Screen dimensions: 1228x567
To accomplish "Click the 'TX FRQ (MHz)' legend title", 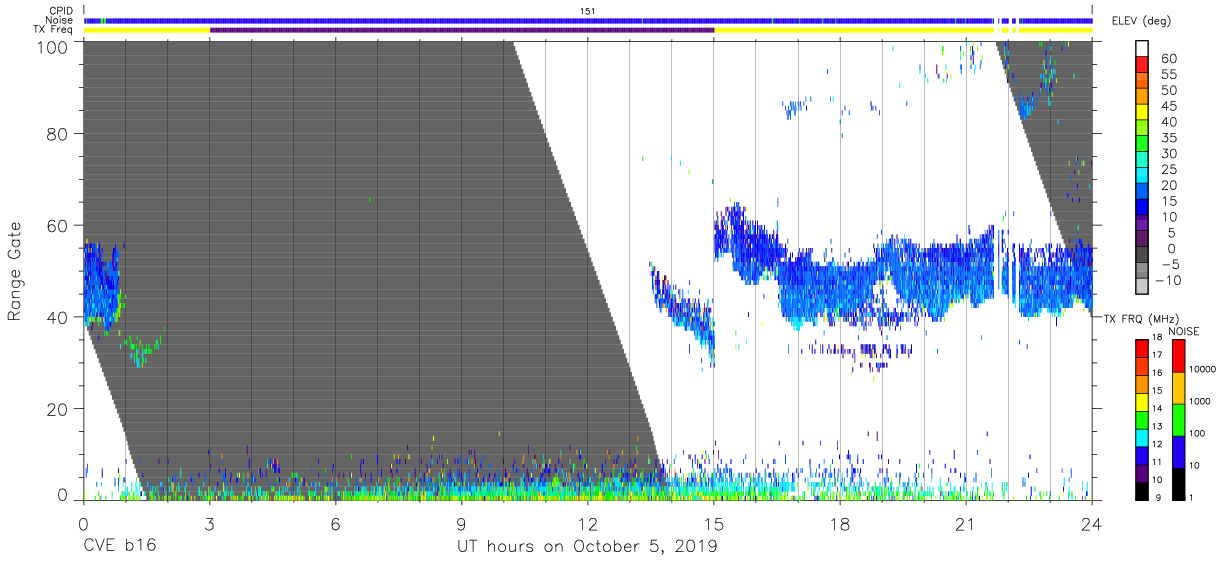I will [1141, 318].
